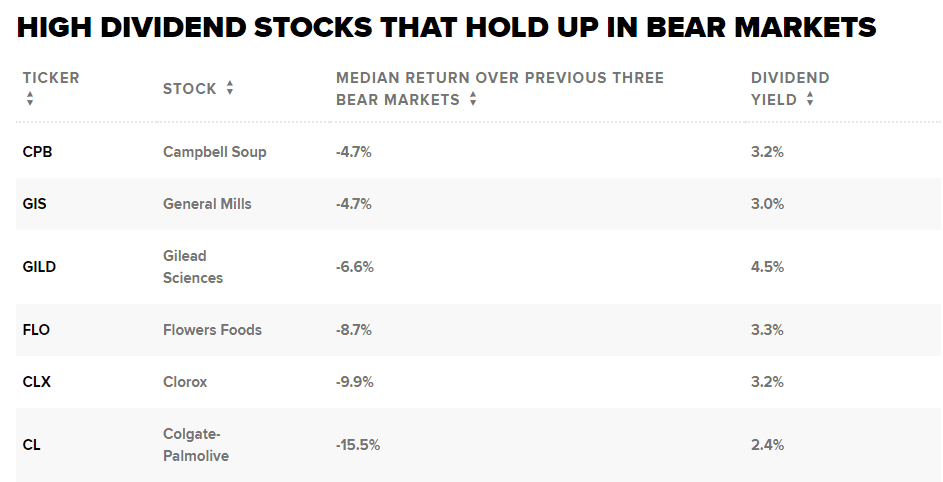Click the Campbell Soup stock name

click(x=214, y=152)
